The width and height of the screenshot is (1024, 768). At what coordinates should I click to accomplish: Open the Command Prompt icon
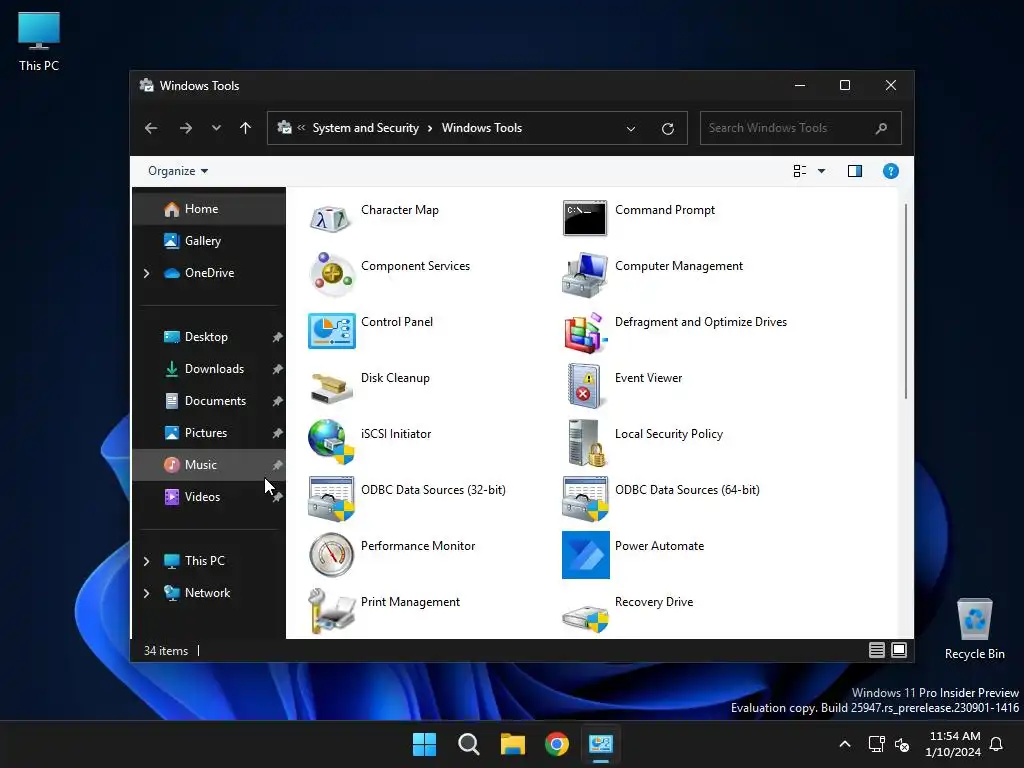coord(584,218)
